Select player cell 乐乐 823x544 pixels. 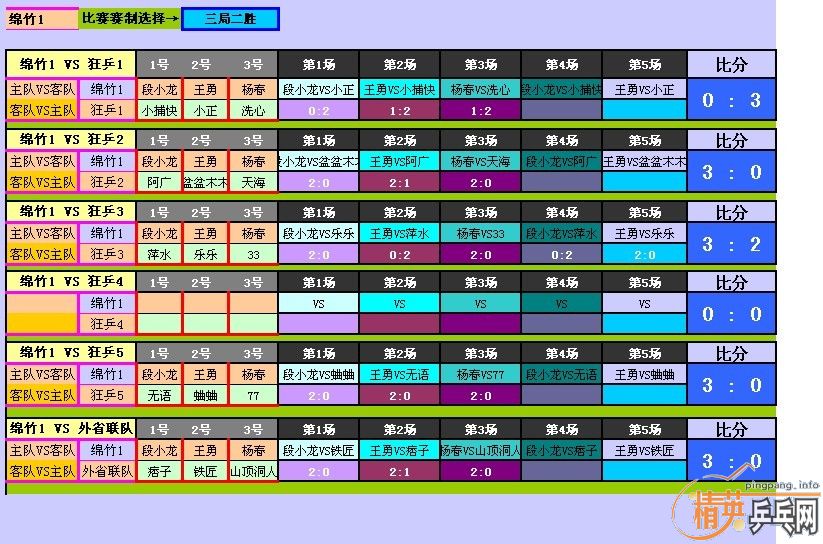[x=205, y=254]
